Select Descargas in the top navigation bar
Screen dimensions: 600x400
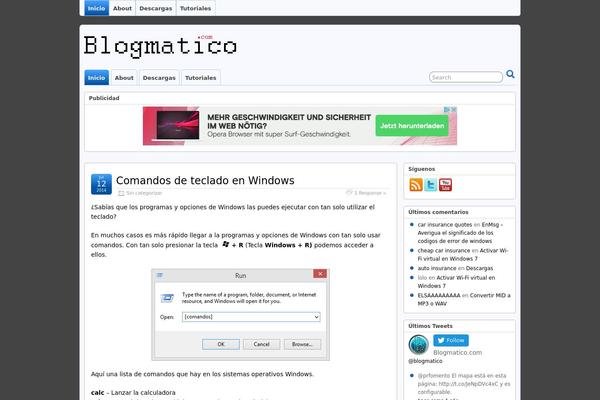coord(155,8)
